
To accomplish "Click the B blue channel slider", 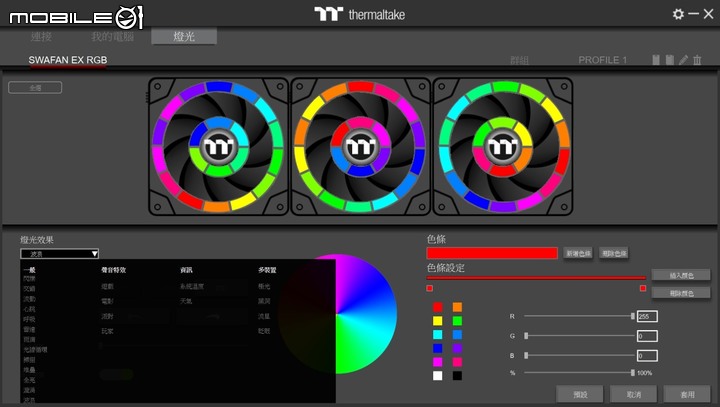I will [x=579, y=355].
